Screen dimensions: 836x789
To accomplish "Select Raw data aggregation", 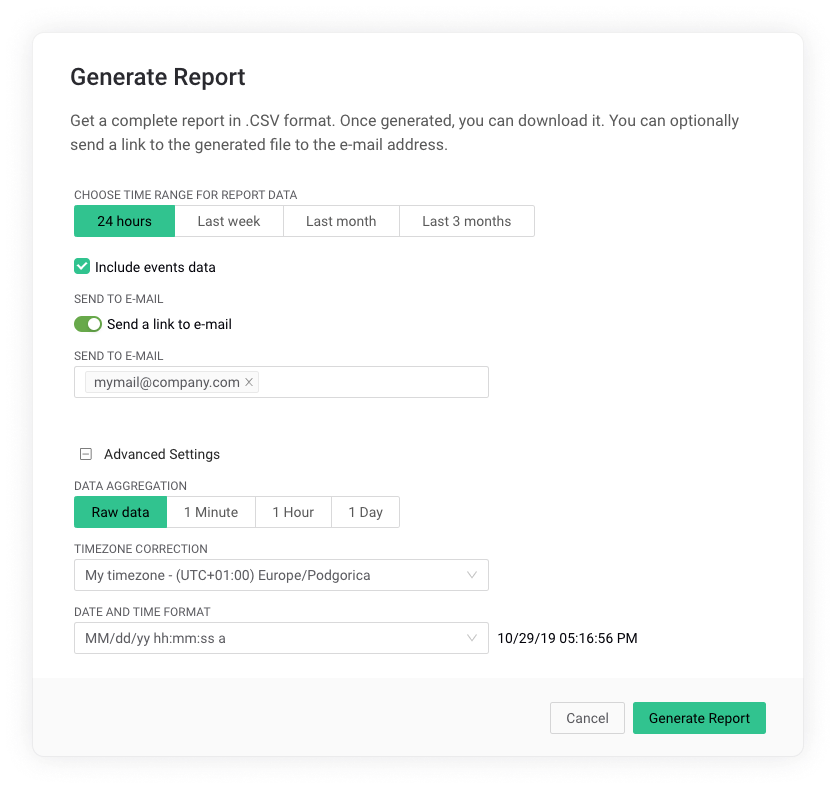I will click(120, 512).
